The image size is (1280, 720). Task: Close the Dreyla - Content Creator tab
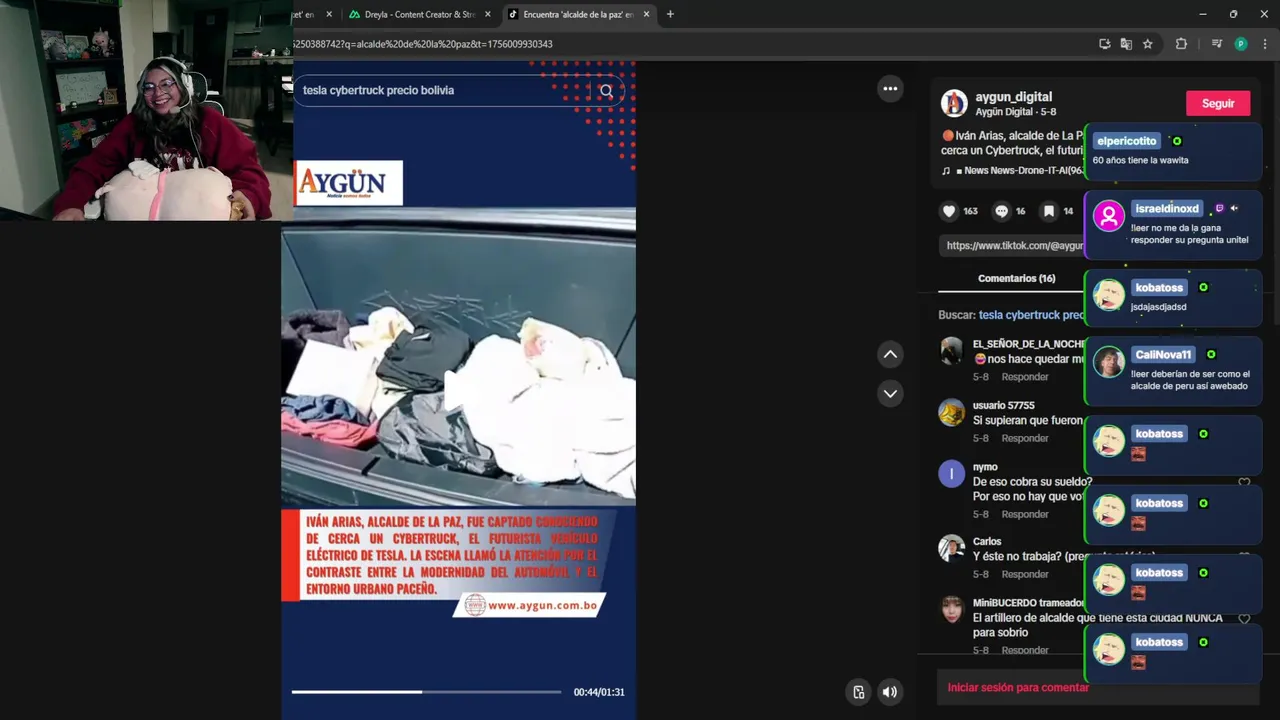pos(488,14)
